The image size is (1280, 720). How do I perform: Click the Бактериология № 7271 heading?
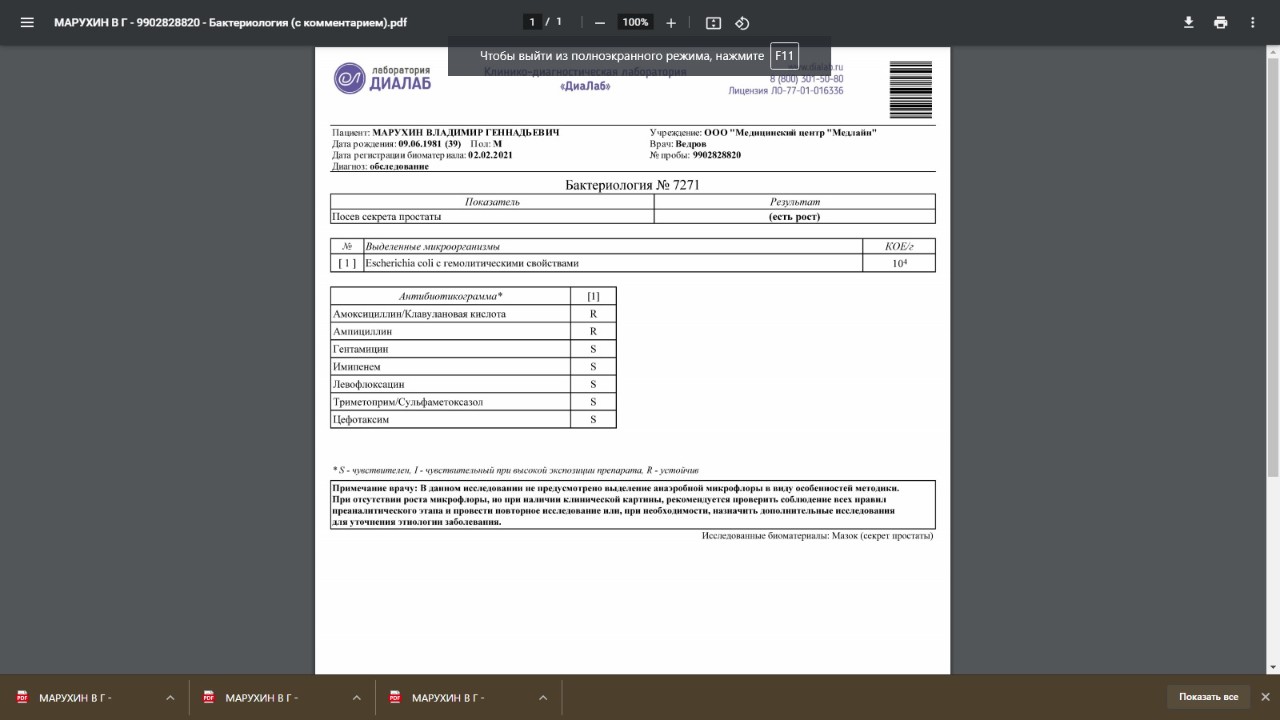point(632,185)
